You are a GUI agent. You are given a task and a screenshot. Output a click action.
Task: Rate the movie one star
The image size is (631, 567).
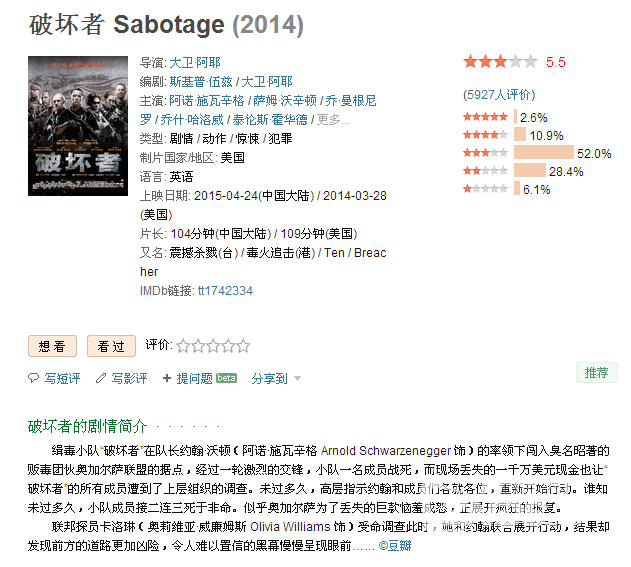tap(183, 346)
